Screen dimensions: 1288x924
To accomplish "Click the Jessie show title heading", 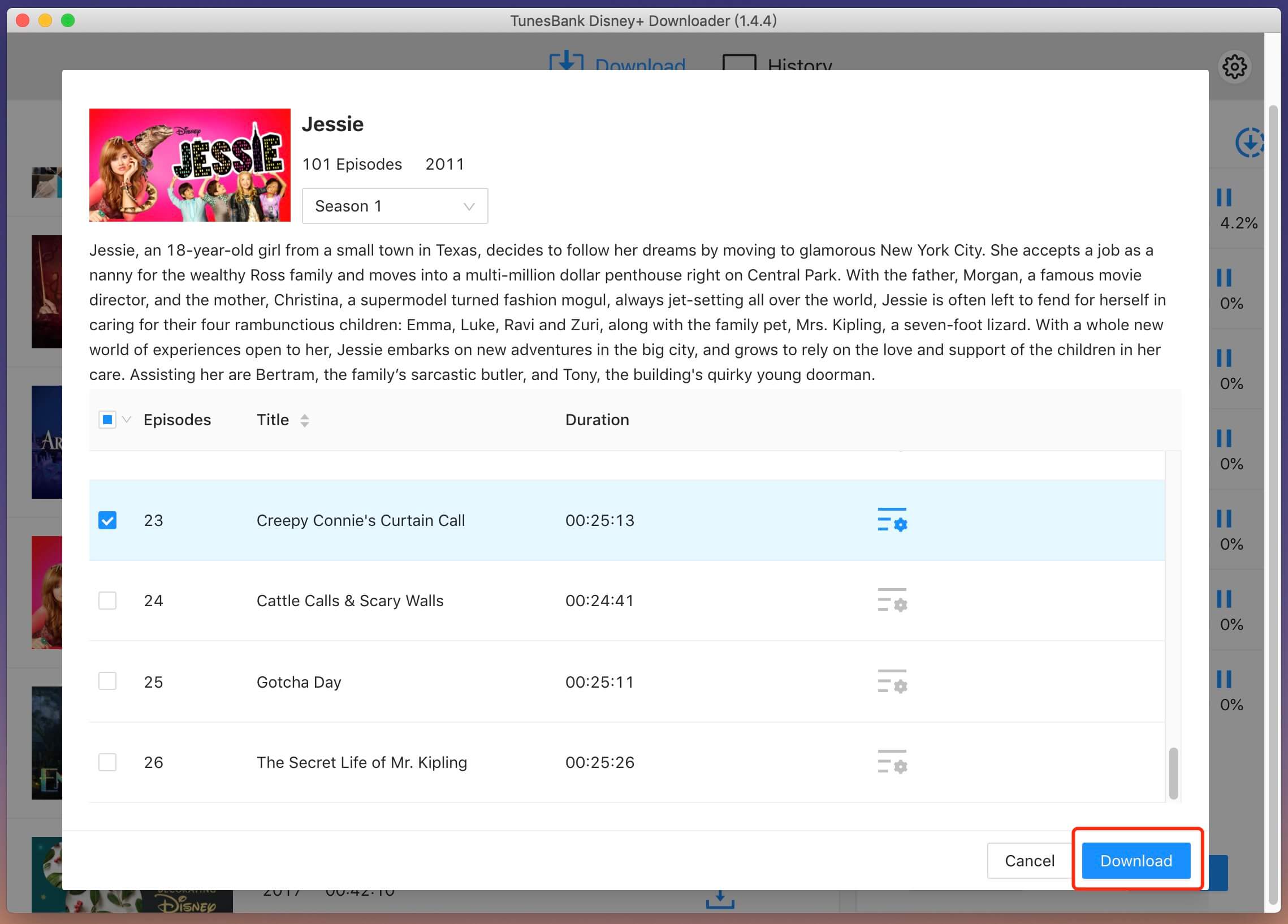I will click(332, 124).
